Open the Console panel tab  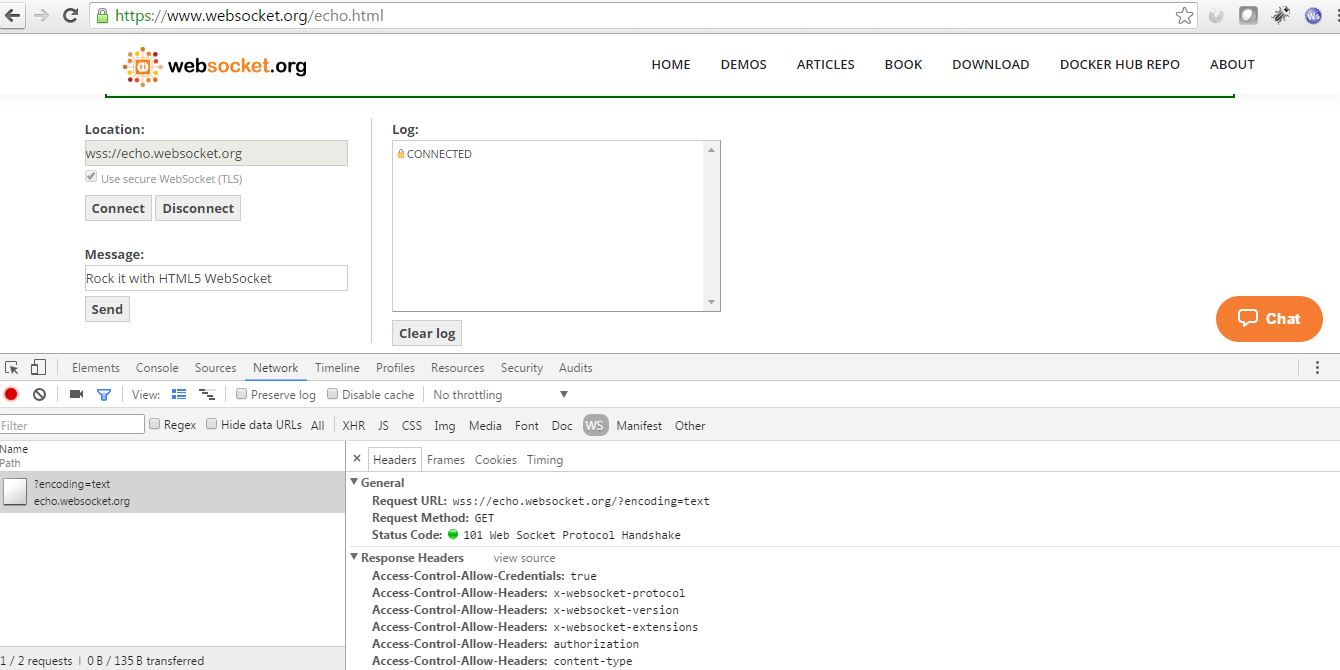157,368
